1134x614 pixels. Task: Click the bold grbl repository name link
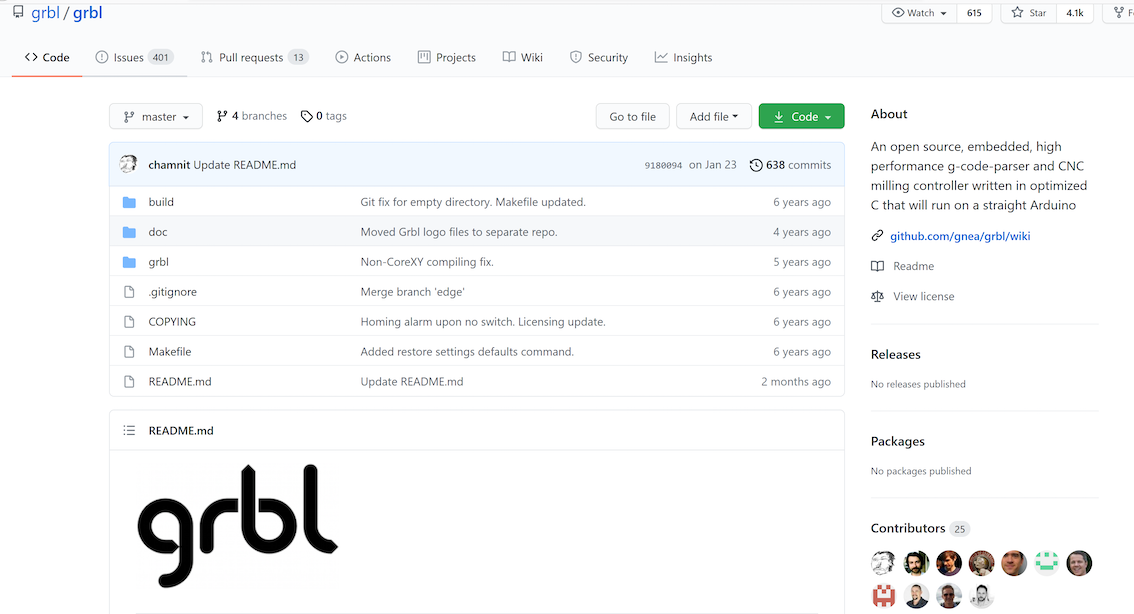point(88,12)
